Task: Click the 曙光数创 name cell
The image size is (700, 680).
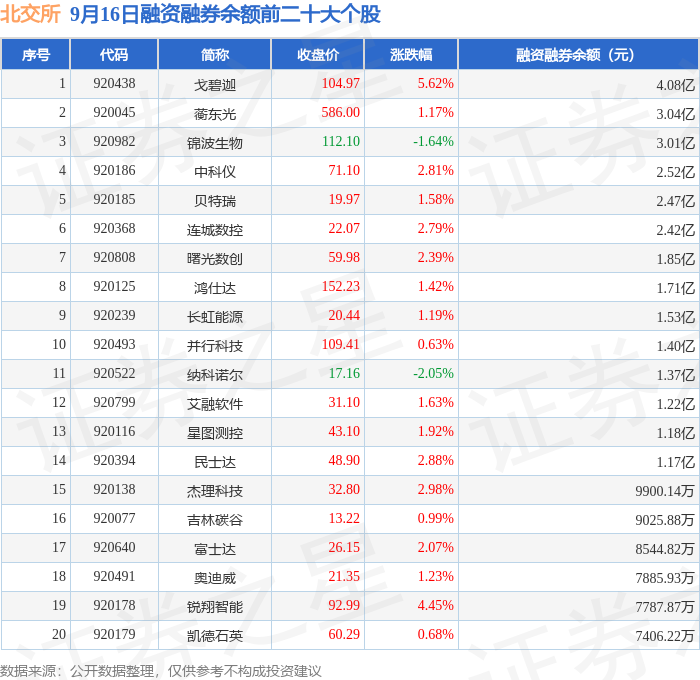Action: pyautogui.click(x=215, y=259)
